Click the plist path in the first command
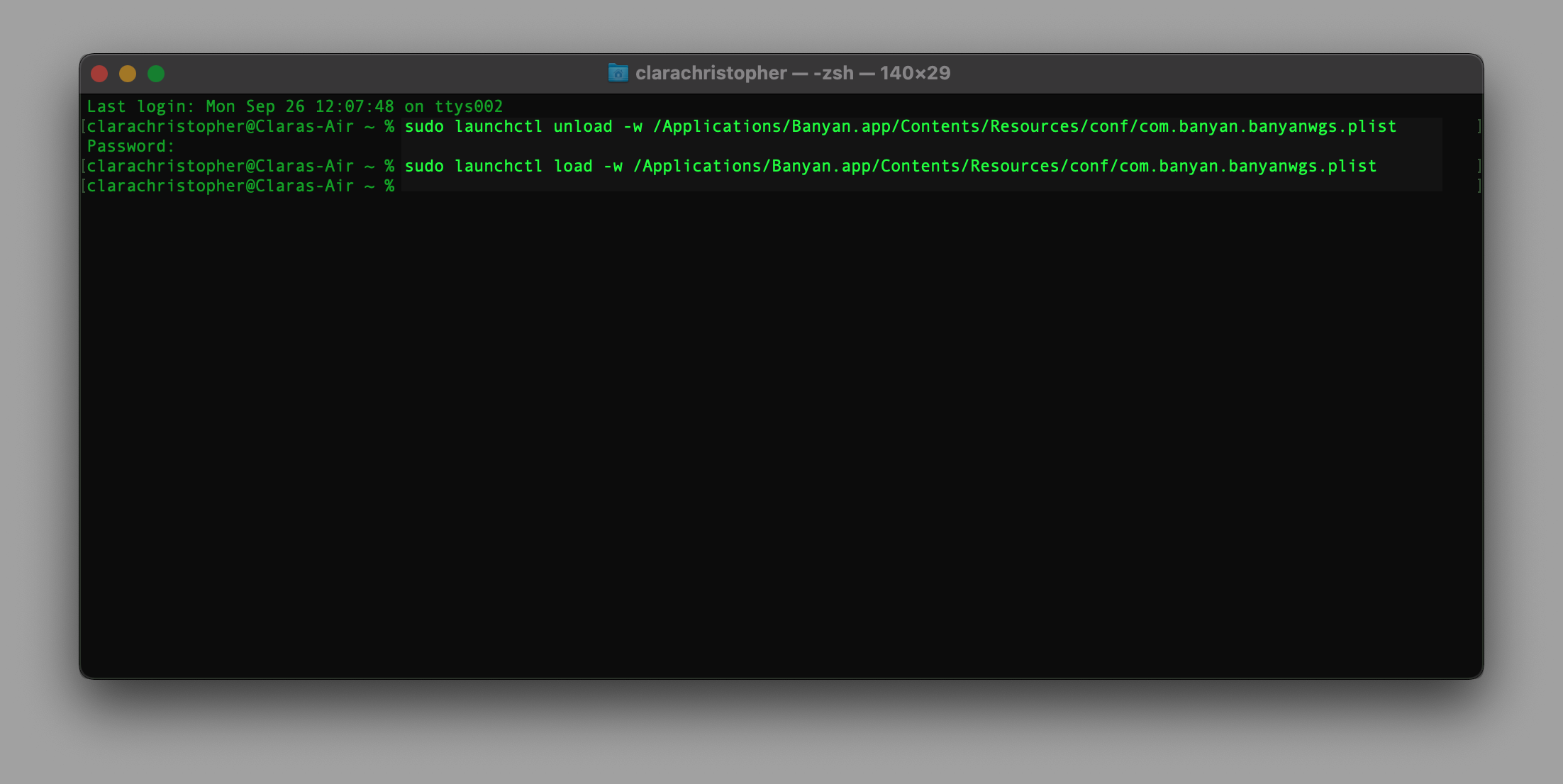This screenshot has height=784, width=1563. (x=1024, y=126)
